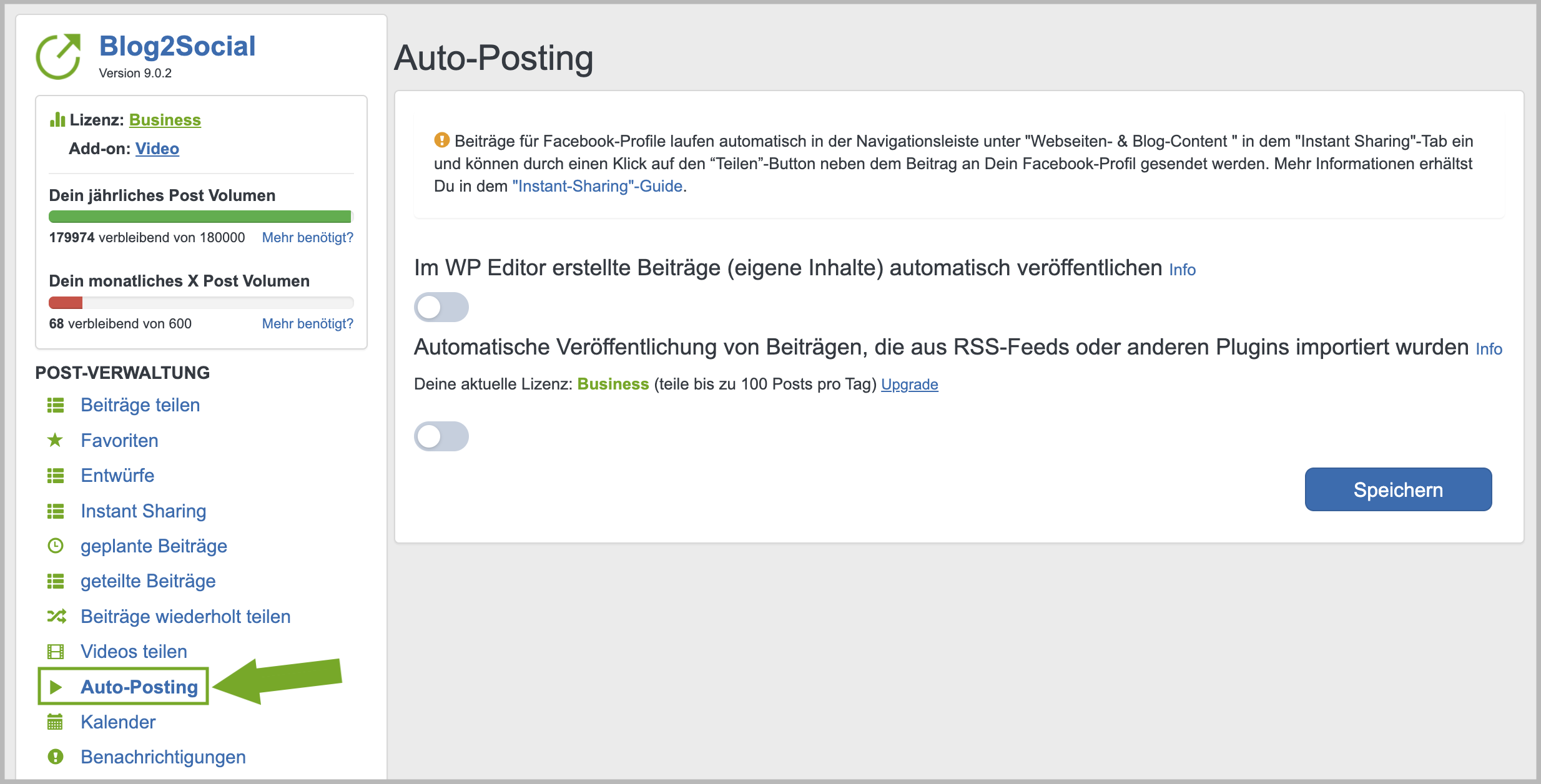The image size is (1541, 784).
Task: Open the Video add-on link
Action: point(157,149)
